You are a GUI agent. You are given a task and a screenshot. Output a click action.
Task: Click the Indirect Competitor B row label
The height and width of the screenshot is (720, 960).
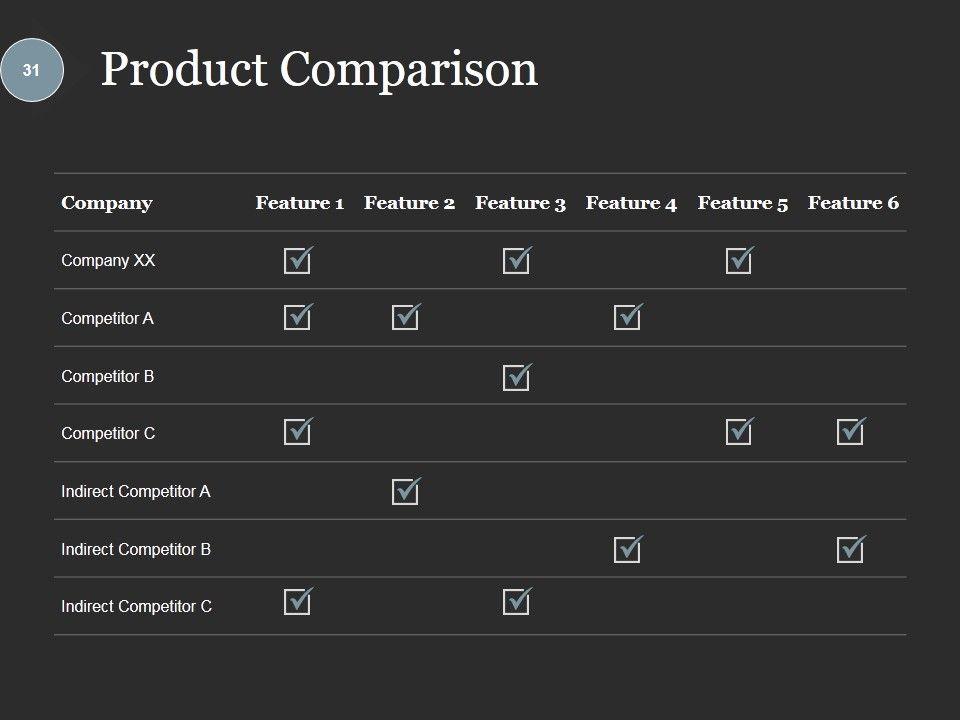coord(136,549)
